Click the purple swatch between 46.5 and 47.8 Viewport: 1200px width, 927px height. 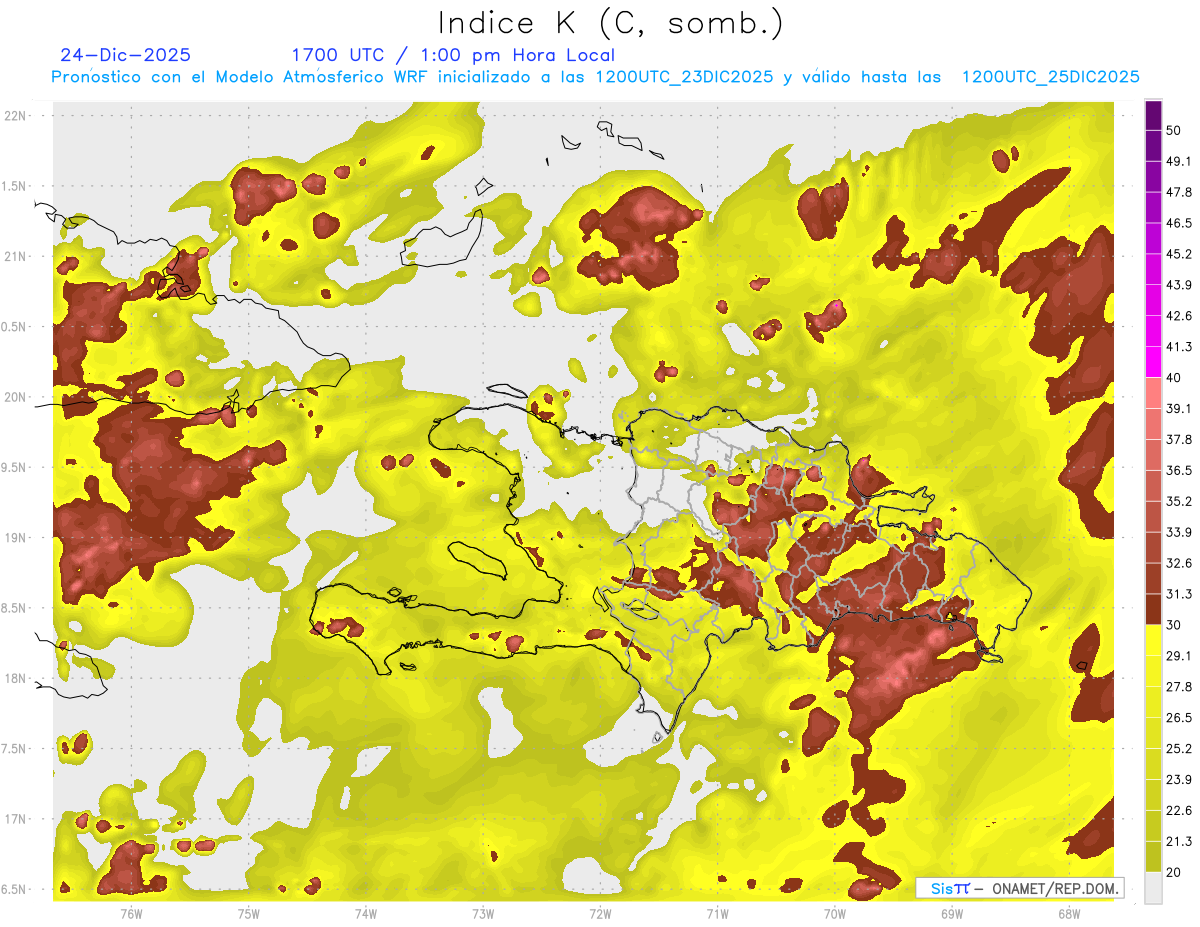click(x=1153, y=208)
